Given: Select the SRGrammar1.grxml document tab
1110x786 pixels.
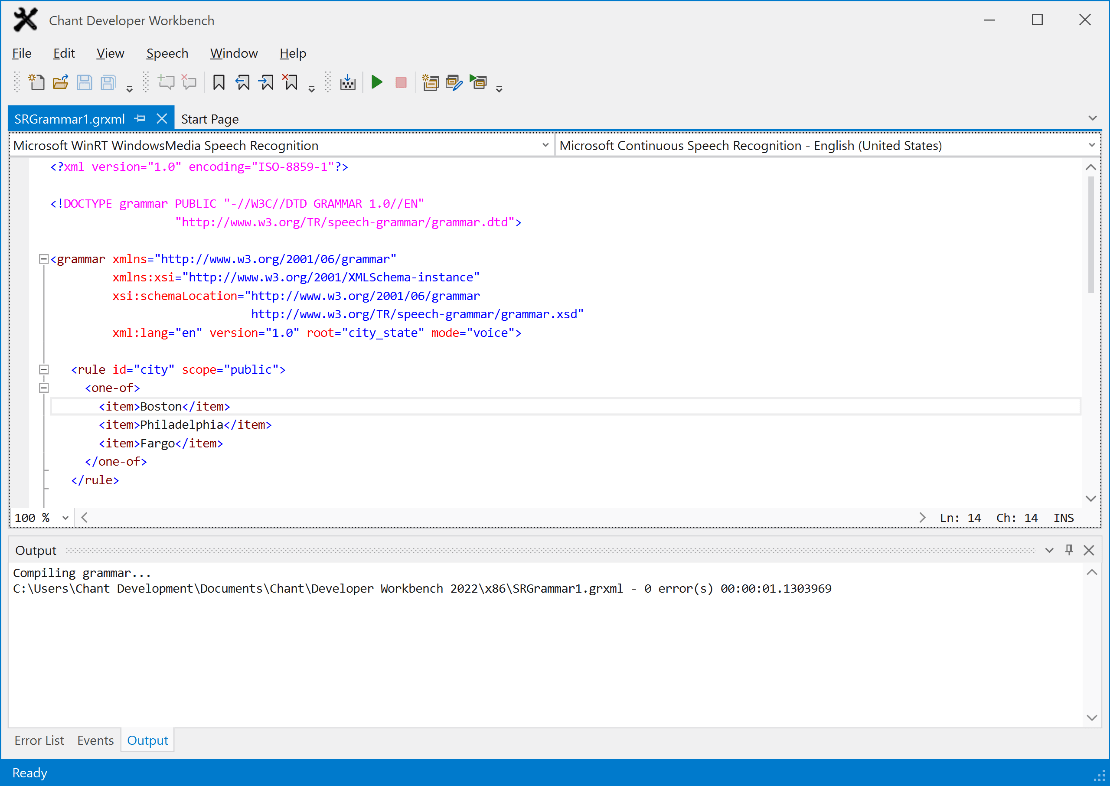Looking at the screenshot, I should (x=69, y=119).
